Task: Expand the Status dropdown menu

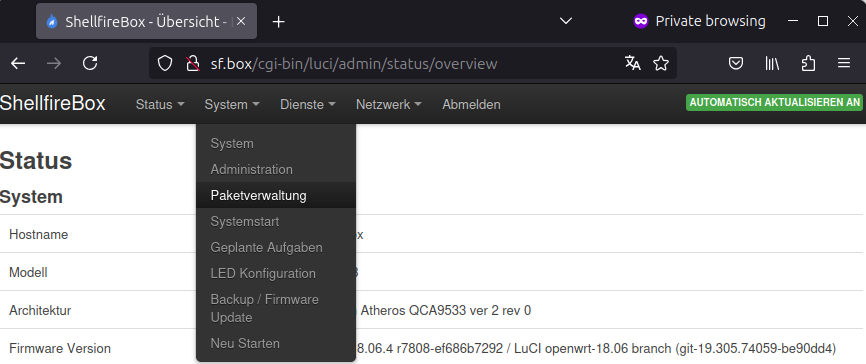Action: pyautogui.click(x=160, y=104)
